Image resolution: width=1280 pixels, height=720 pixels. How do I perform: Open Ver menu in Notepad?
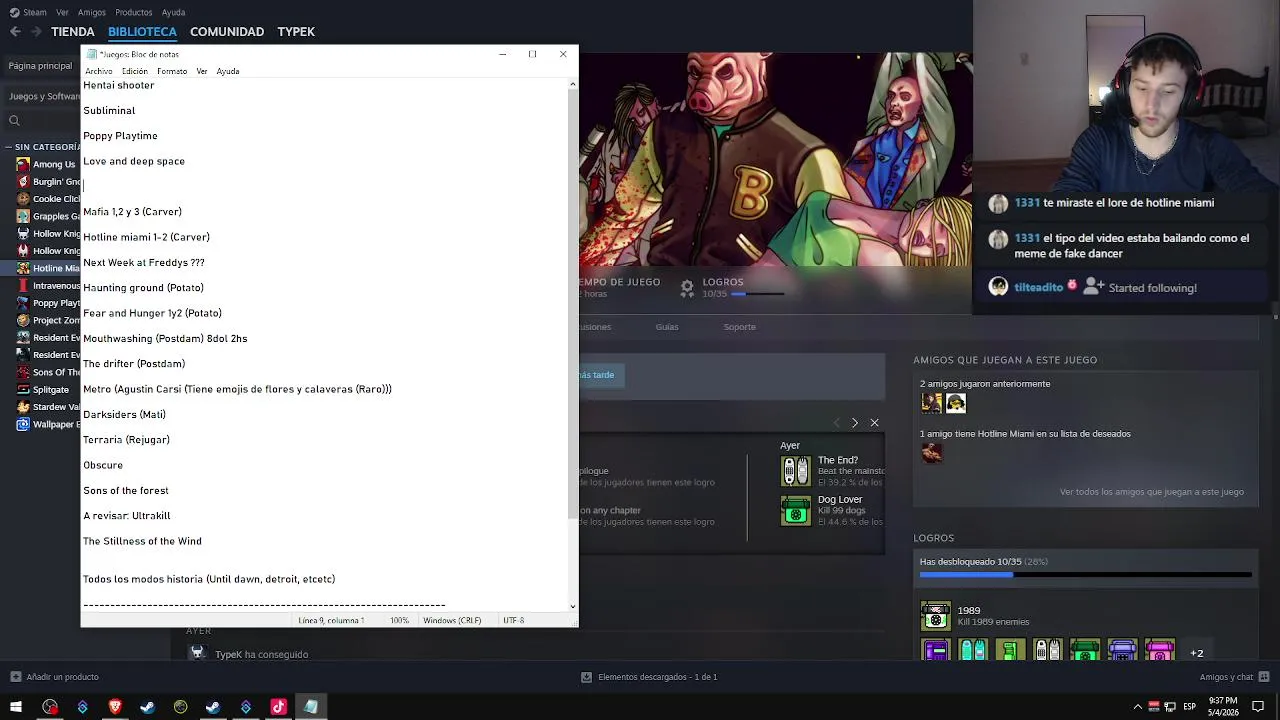202,71
